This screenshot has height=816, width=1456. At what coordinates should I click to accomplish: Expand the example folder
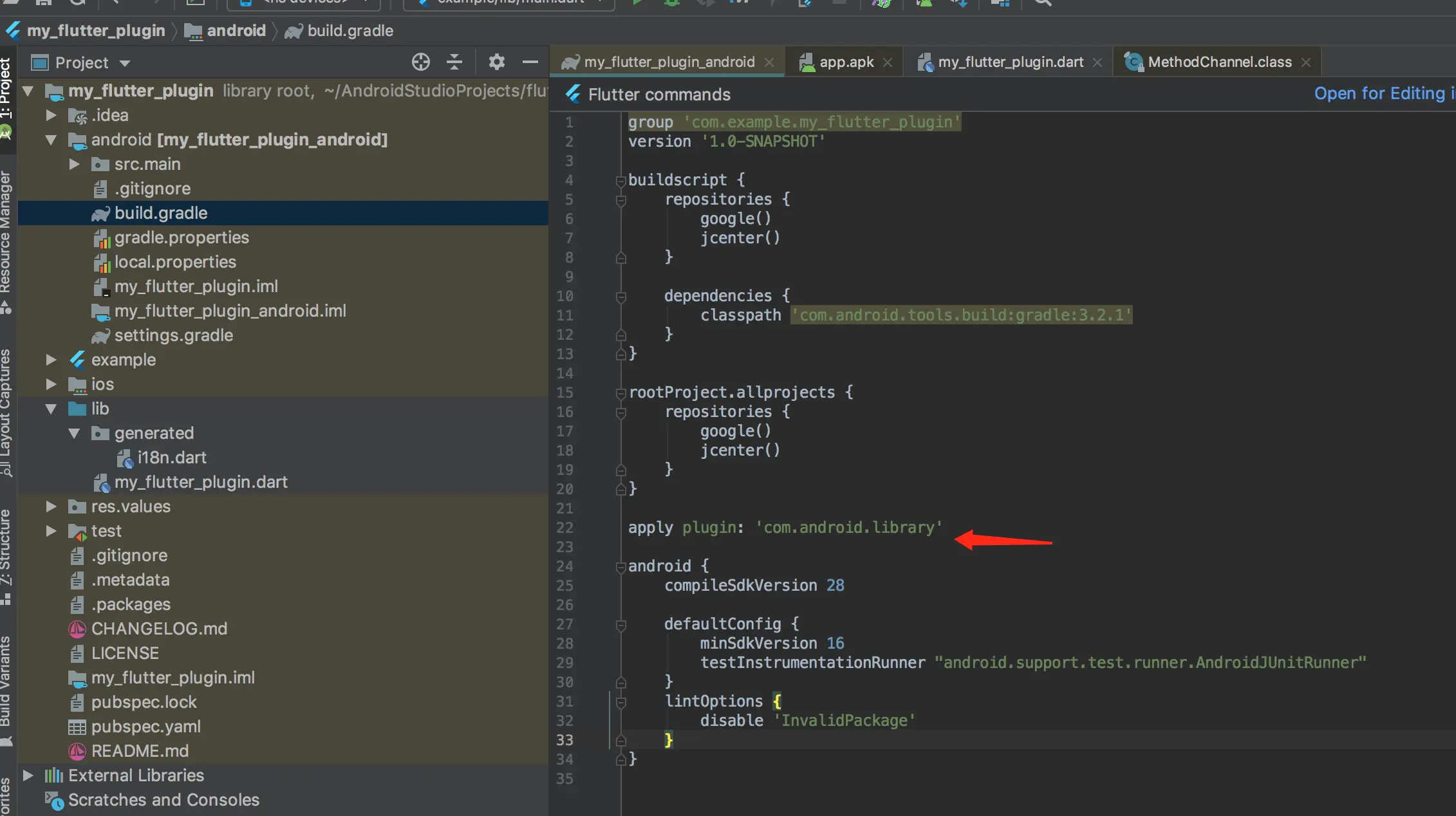51,360
